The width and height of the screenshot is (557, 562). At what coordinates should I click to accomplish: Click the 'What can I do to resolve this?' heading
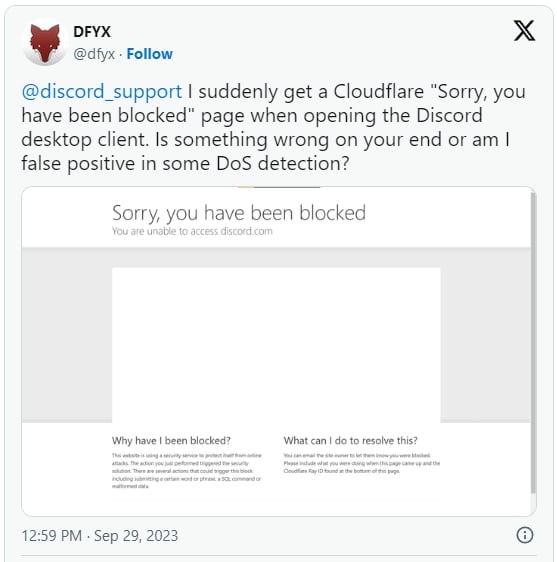(x=351, y=440)
